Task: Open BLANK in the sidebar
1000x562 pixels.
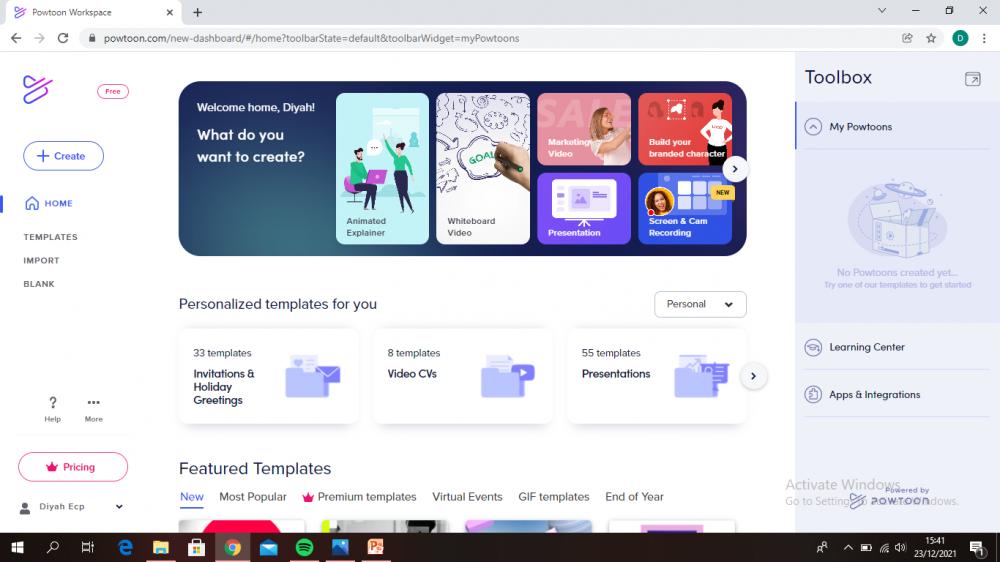Action: pyautogui.click(x=39, y=285)
